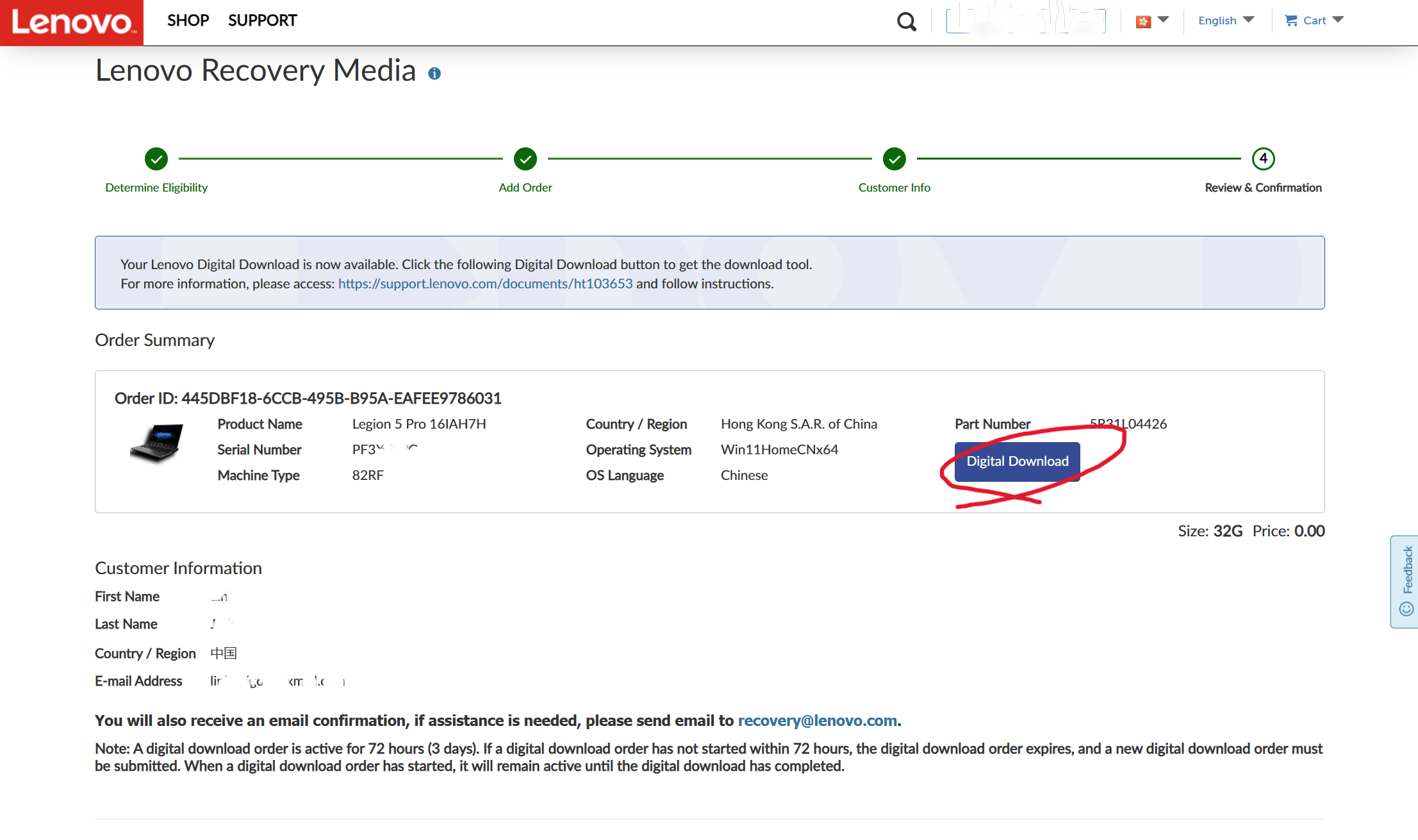Open the search magnifier icon
1418x840 pixels.
pyautogui.click(x=906, y=22)
